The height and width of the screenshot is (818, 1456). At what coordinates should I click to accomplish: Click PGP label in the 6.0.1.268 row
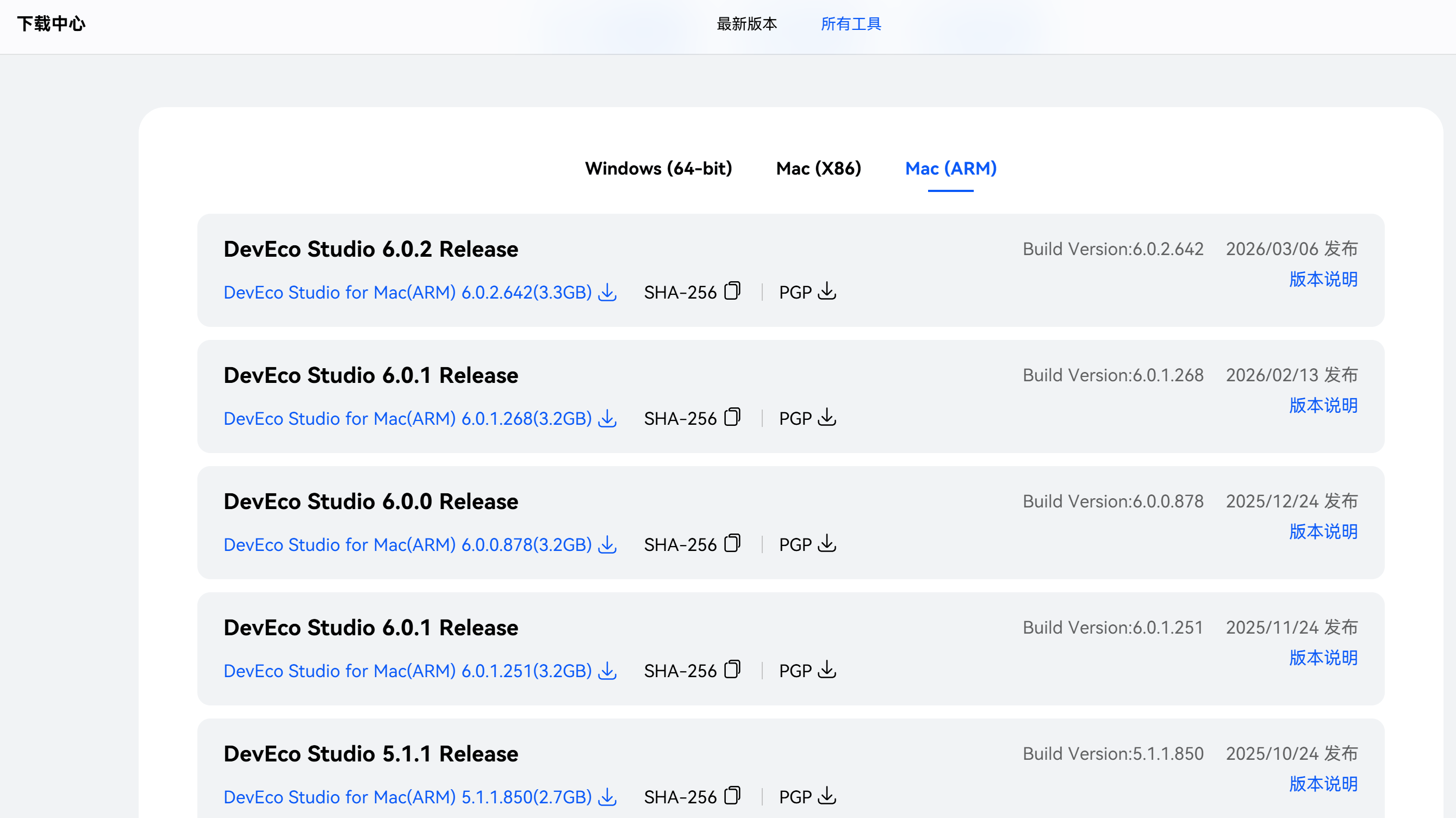[795, 418]
